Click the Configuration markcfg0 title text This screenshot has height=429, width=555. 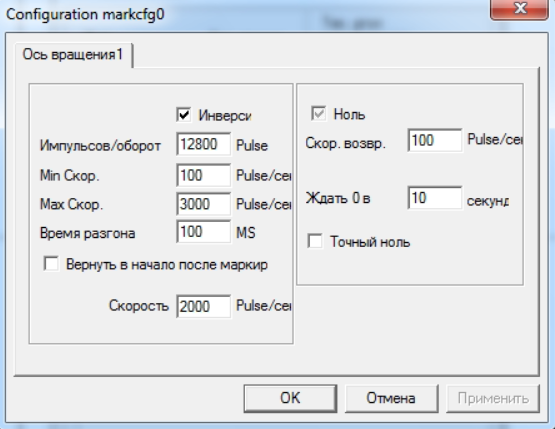(x=85, y=15)
